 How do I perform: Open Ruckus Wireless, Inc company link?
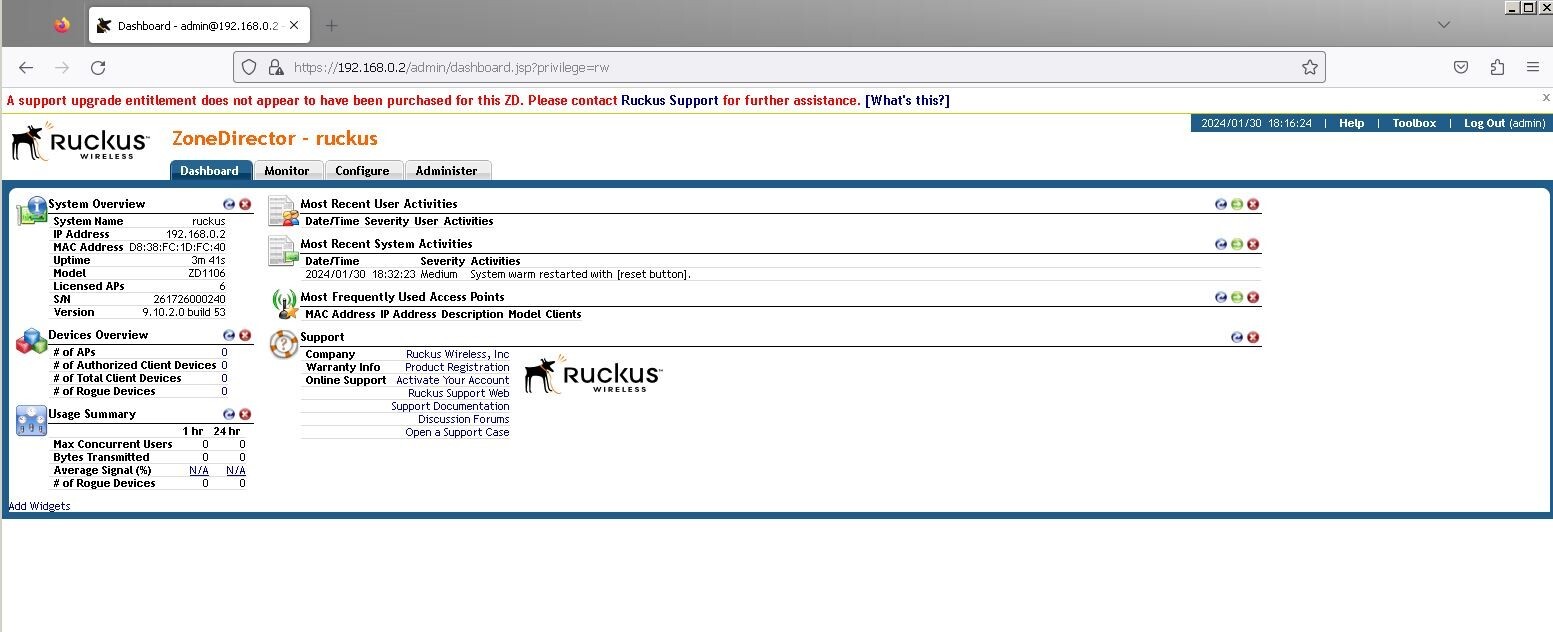pos(457,354)
